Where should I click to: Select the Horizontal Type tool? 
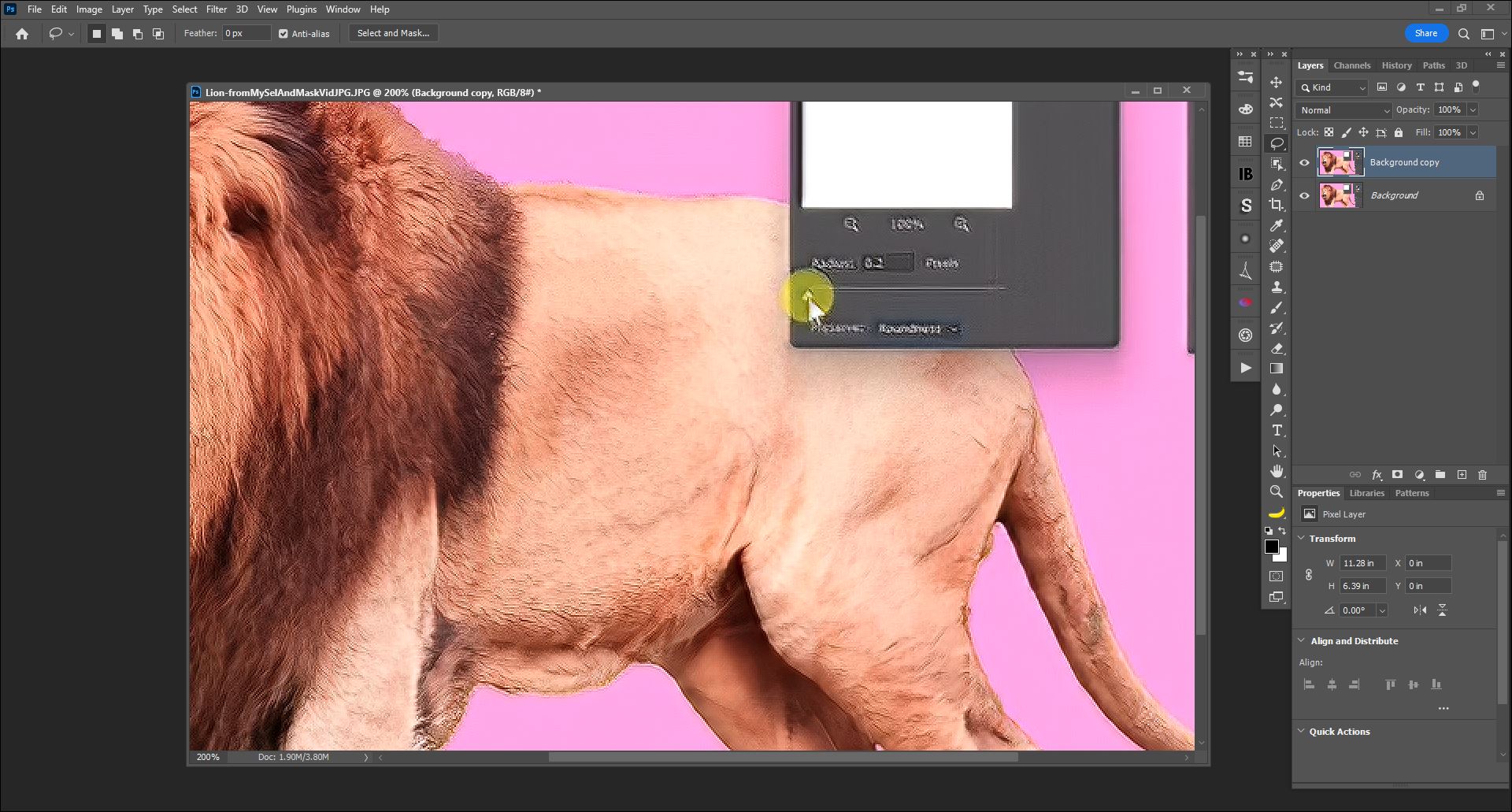[x=1276, y=430]
